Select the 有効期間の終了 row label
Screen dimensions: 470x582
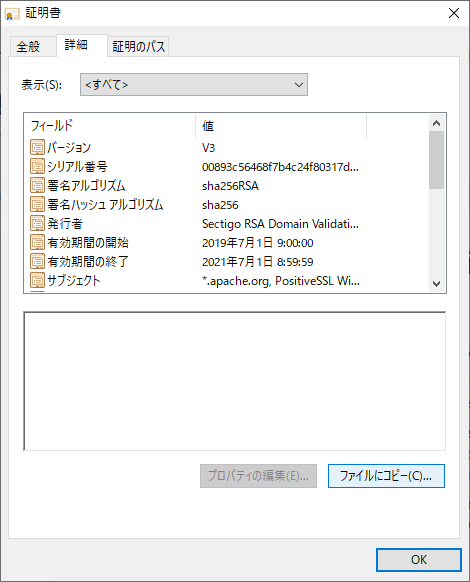pyautogui.click(x=88, y=262)
